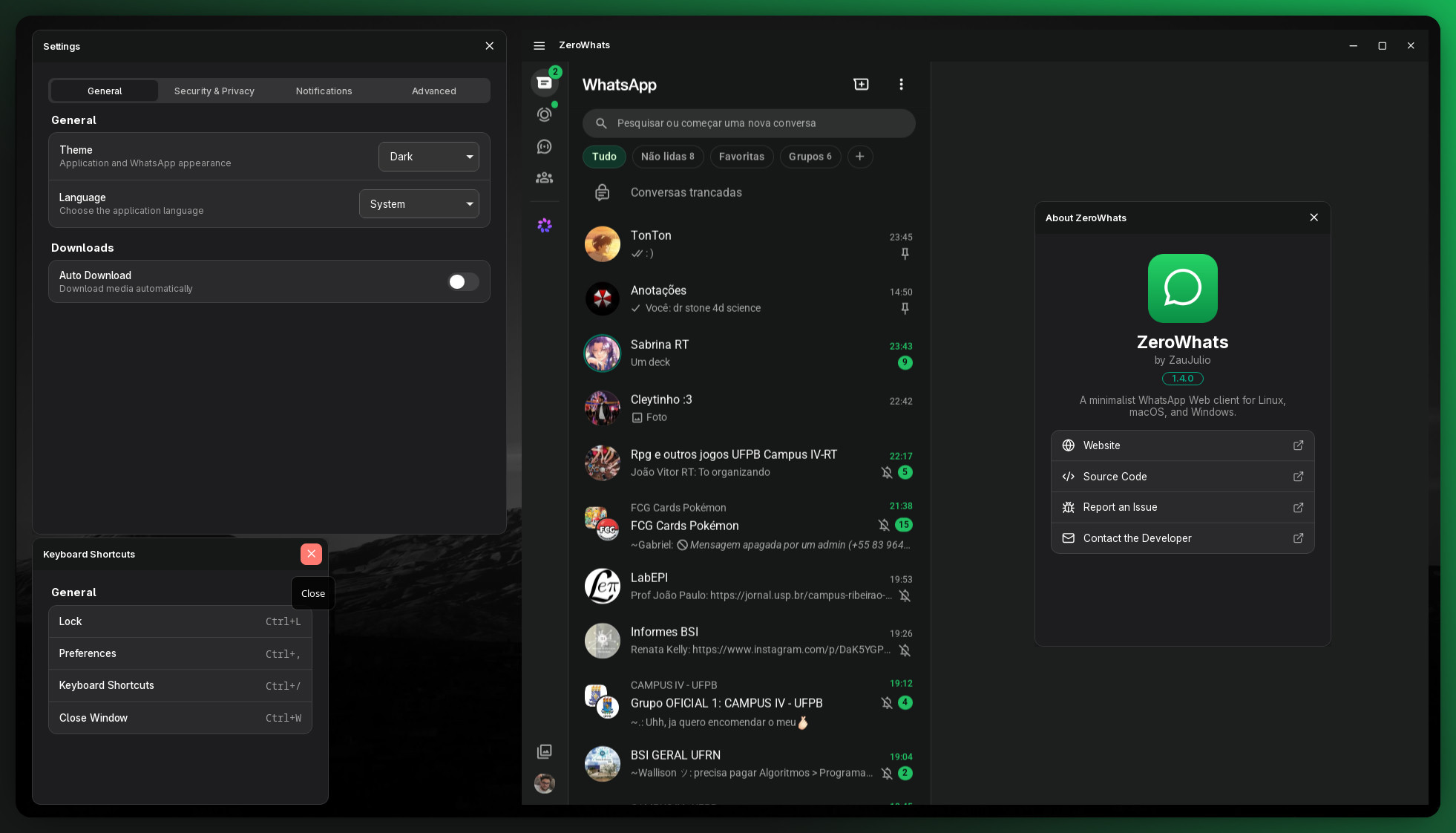Click muted bell on BSI GERAL UFRN chat
This screenshot has height=833, width=1456.
[x=886, y=773]
